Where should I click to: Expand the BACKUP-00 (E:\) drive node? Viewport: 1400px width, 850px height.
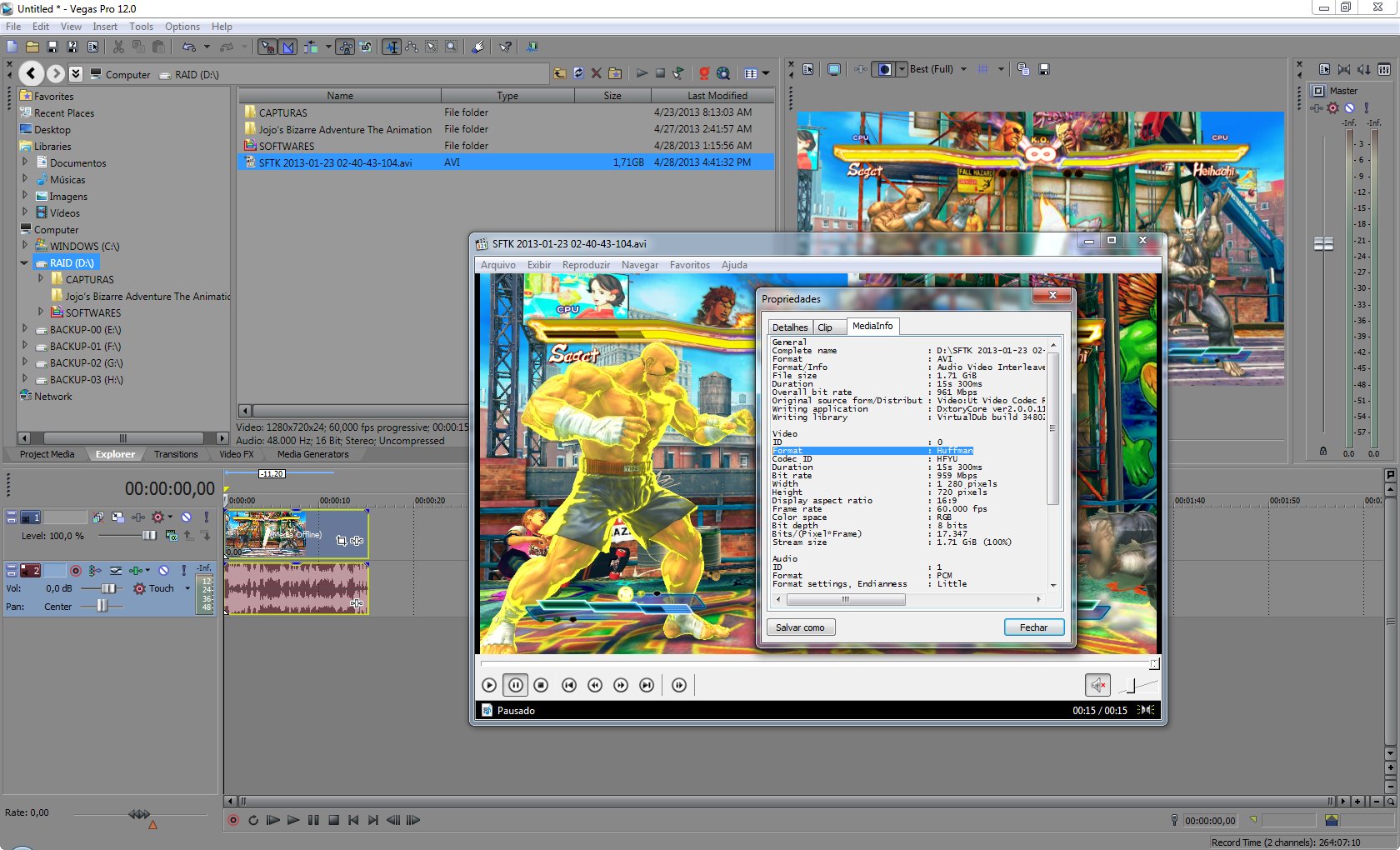pyautogui.click(x=25, y=329)
